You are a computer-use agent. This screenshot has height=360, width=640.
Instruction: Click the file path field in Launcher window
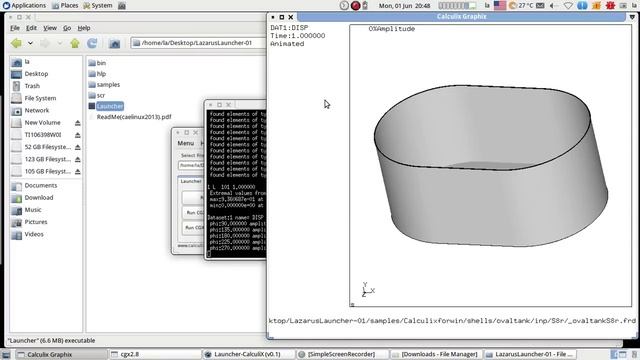[191, 165]
